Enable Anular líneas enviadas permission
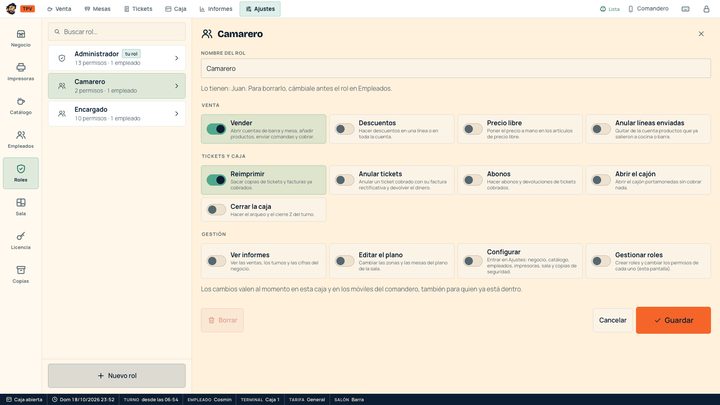 click(x=601, y=129)
